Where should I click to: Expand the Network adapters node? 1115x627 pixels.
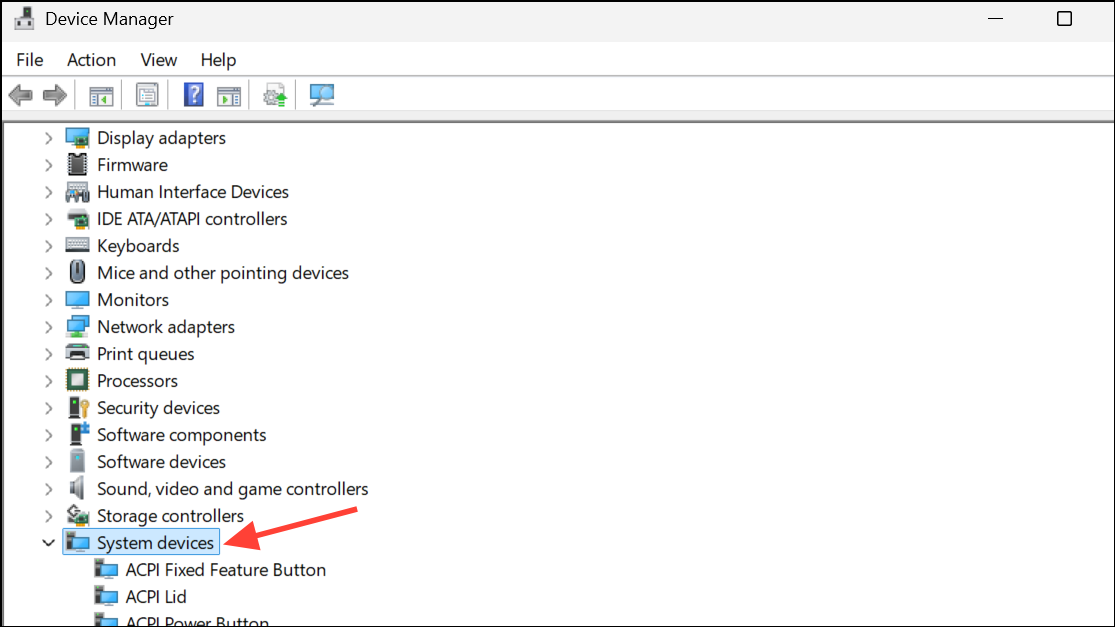(x=48, y=327)
